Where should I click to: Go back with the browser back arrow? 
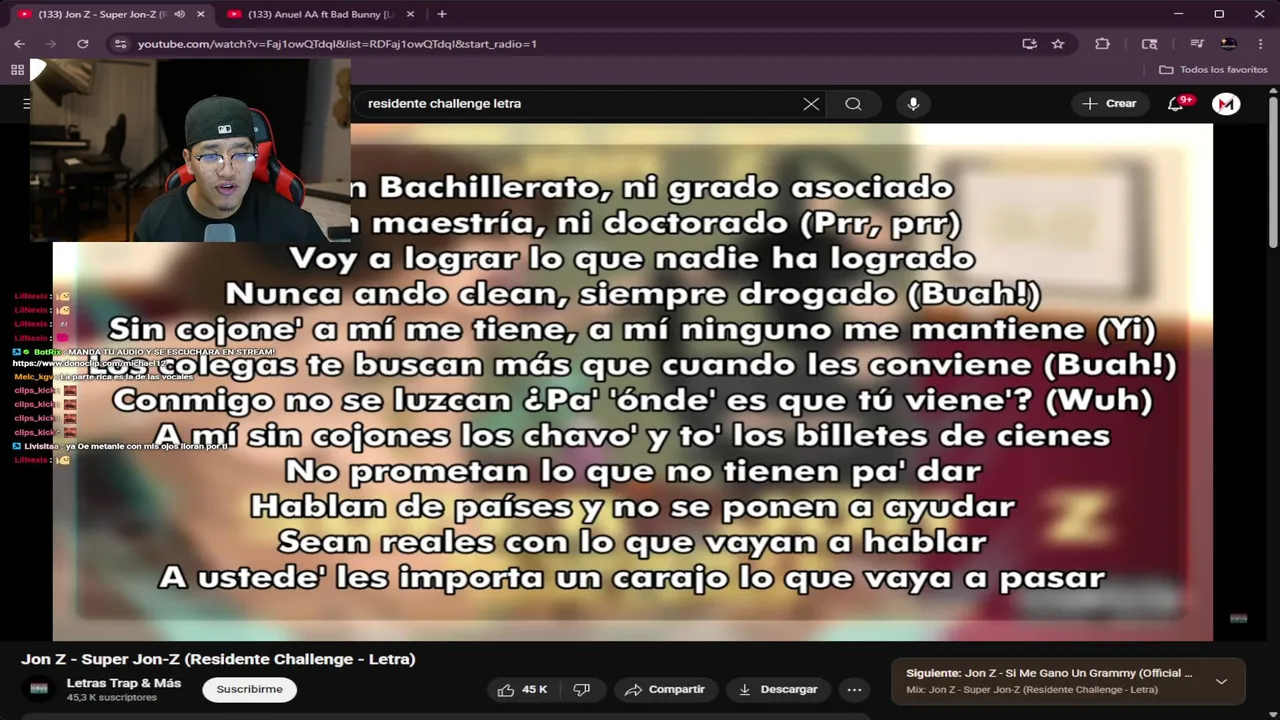19,44
